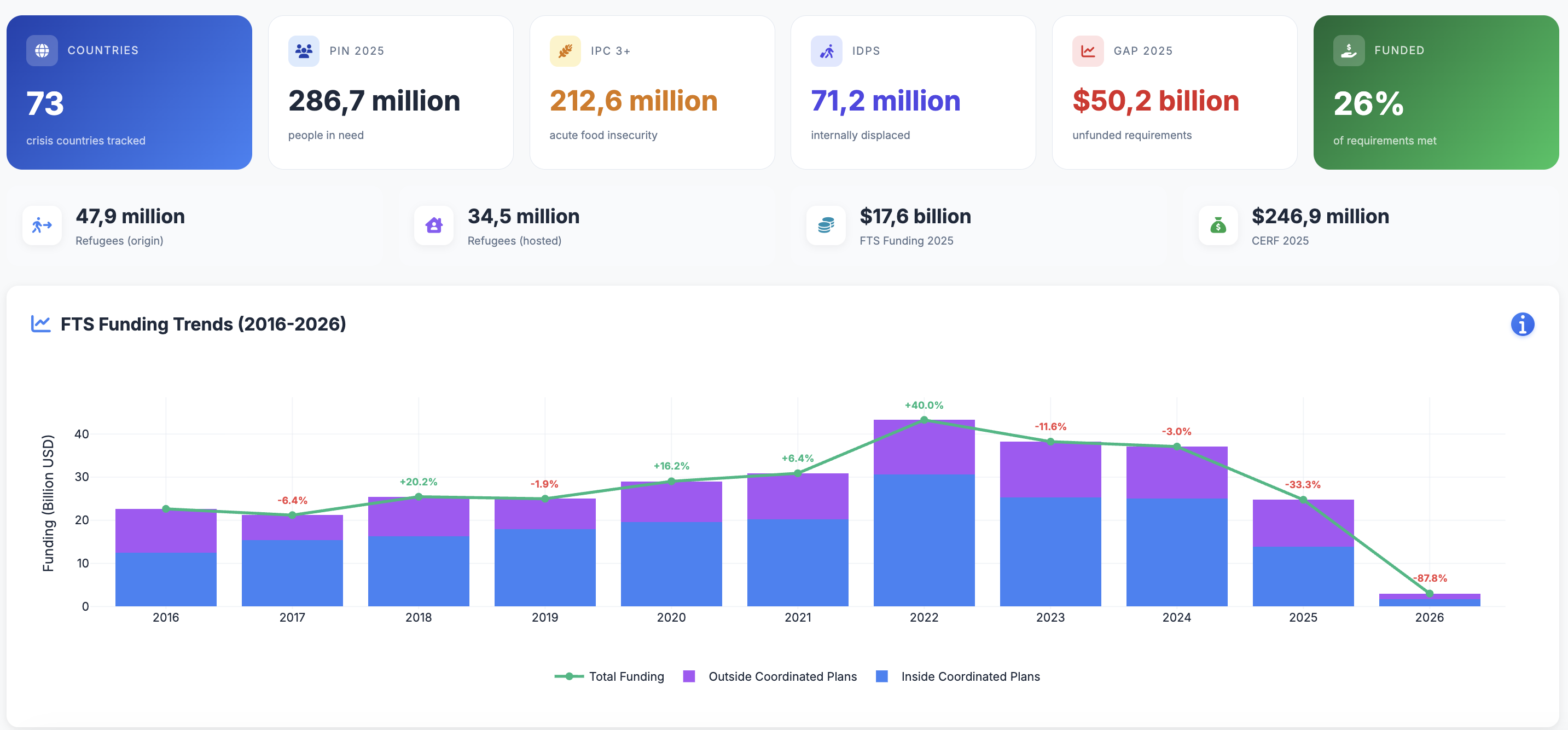Click the +40.0% growth label above 2022
This screenshot has width=1568, height=730.
(x=924, y=404)
